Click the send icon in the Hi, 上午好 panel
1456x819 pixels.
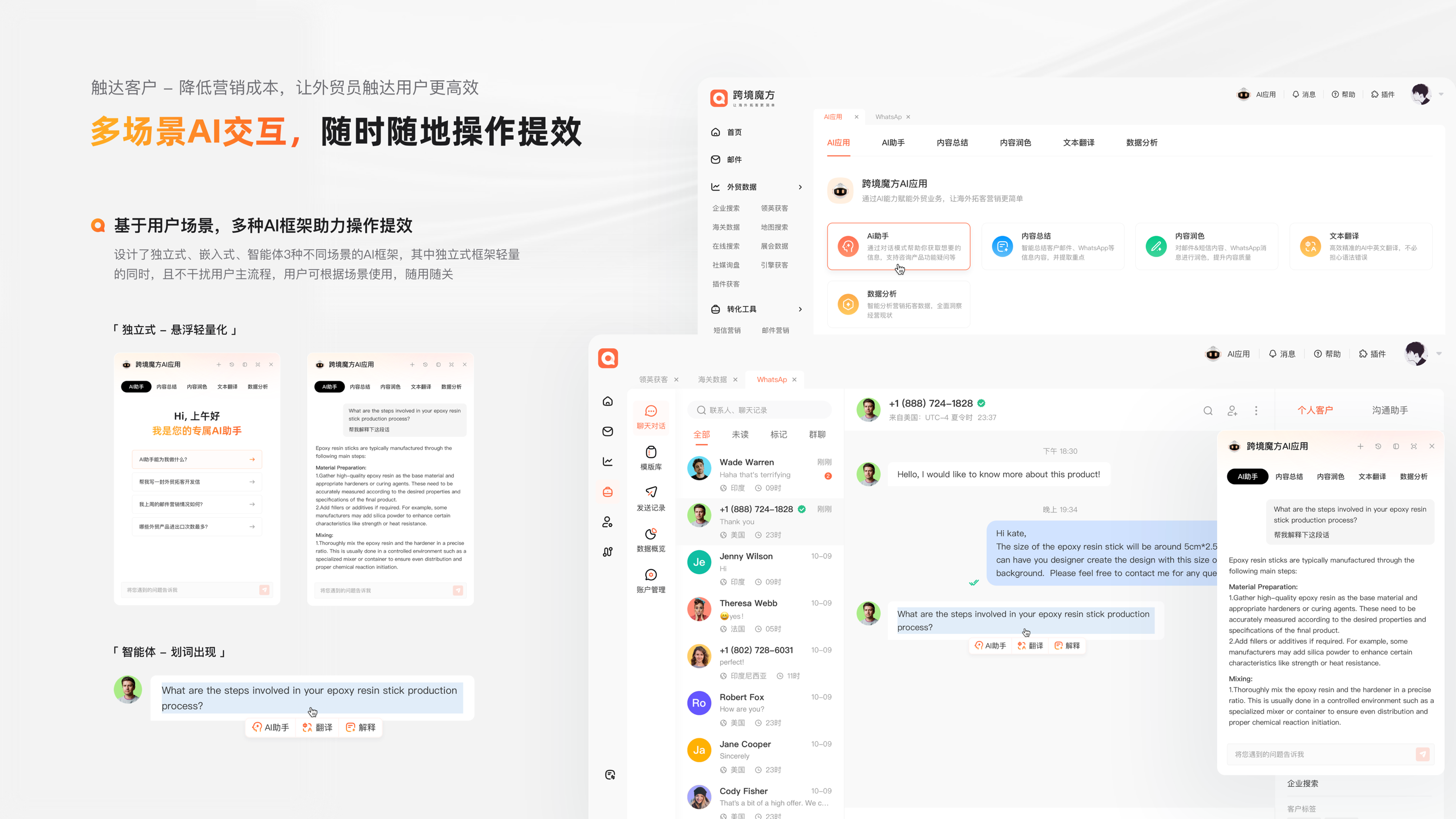[x=264, y=590]
